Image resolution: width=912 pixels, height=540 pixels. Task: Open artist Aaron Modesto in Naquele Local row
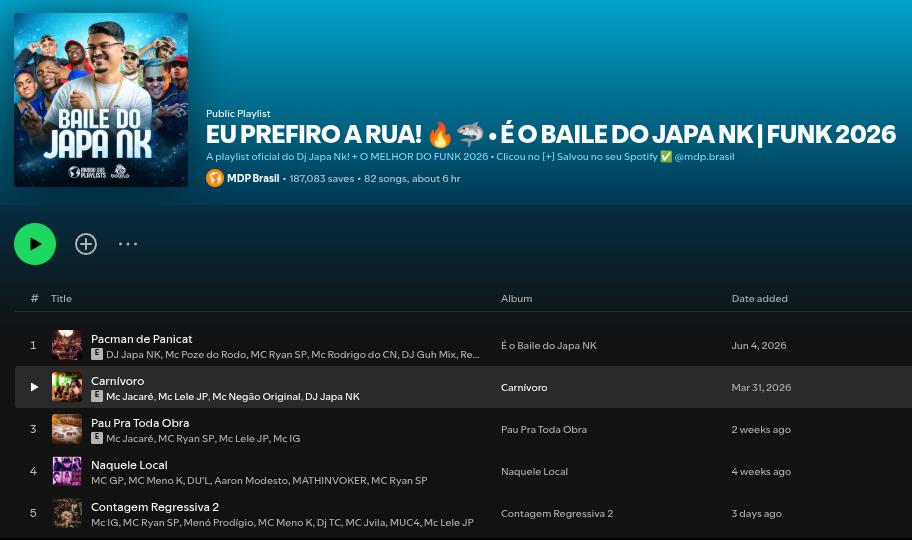(251, 480)
